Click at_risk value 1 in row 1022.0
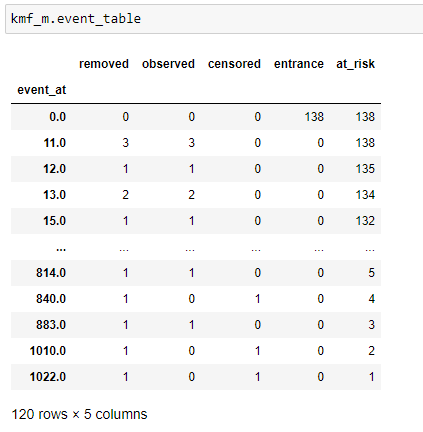The height and width of the screenshot is (432, 423). coord(371,377)
